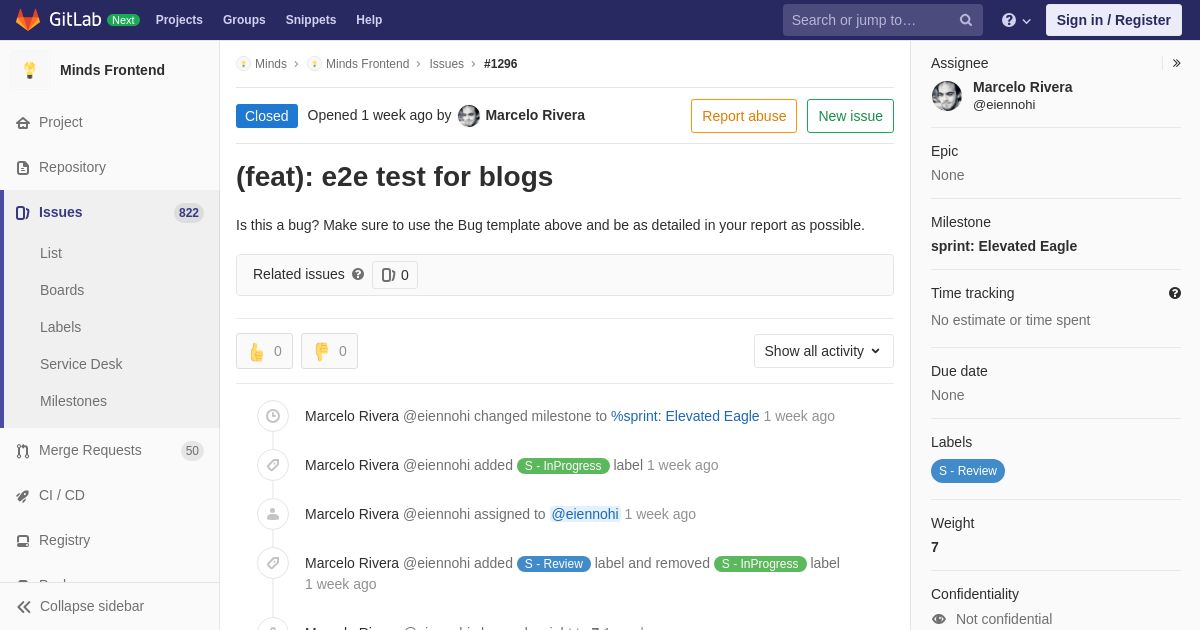Click the thumbs down reaction
The image size is (1200, 630).
[329, 351]
